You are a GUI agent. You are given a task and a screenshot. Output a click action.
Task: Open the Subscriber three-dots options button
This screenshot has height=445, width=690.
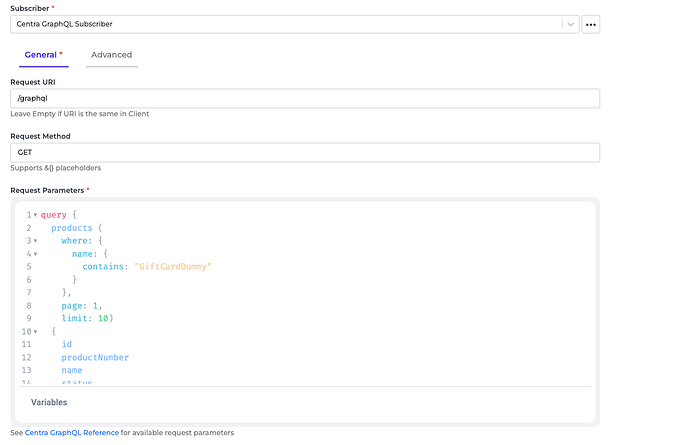pyautogui.click(x=591, y=24)
